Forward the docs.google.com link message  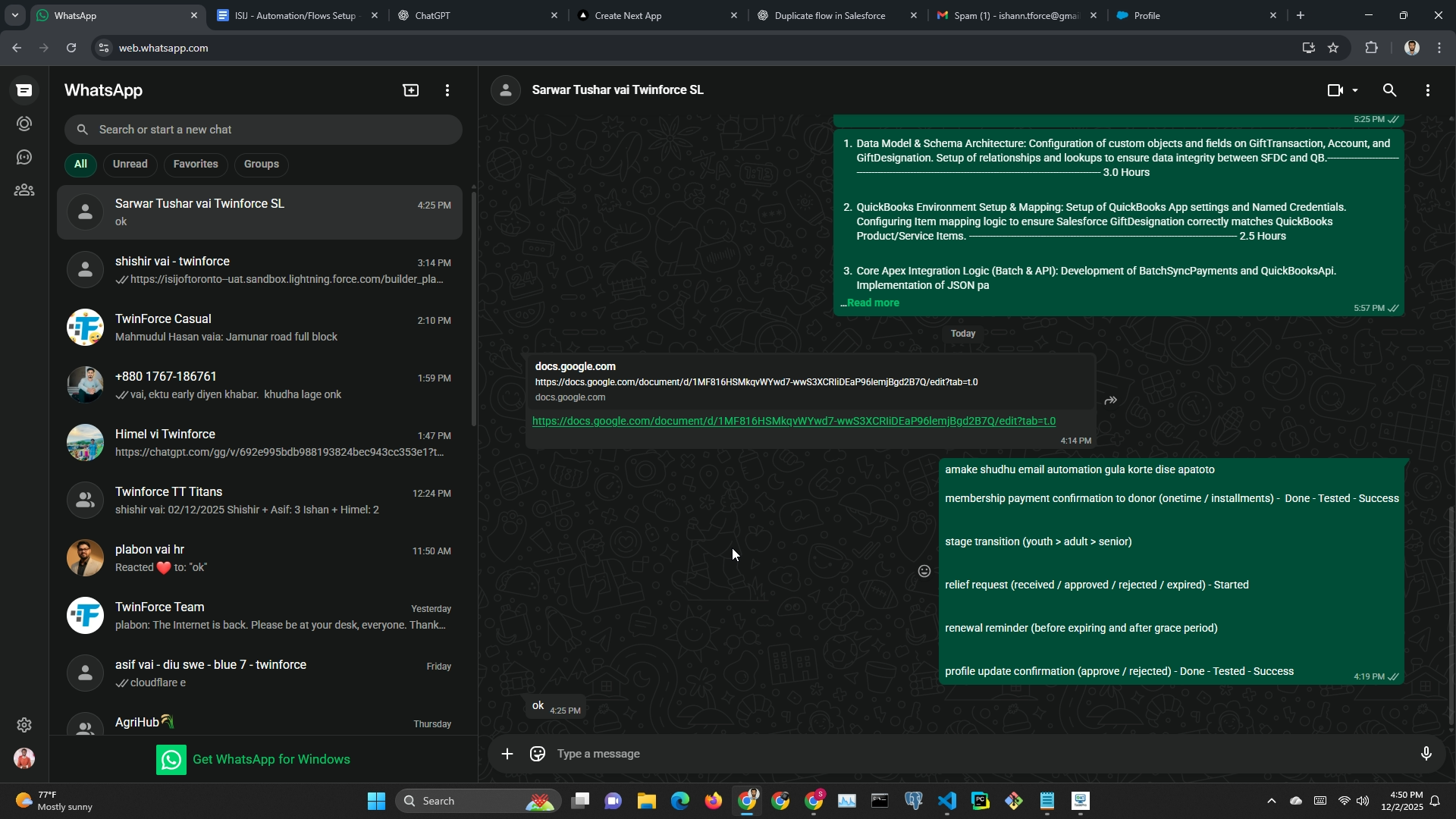pos(1110,400)
